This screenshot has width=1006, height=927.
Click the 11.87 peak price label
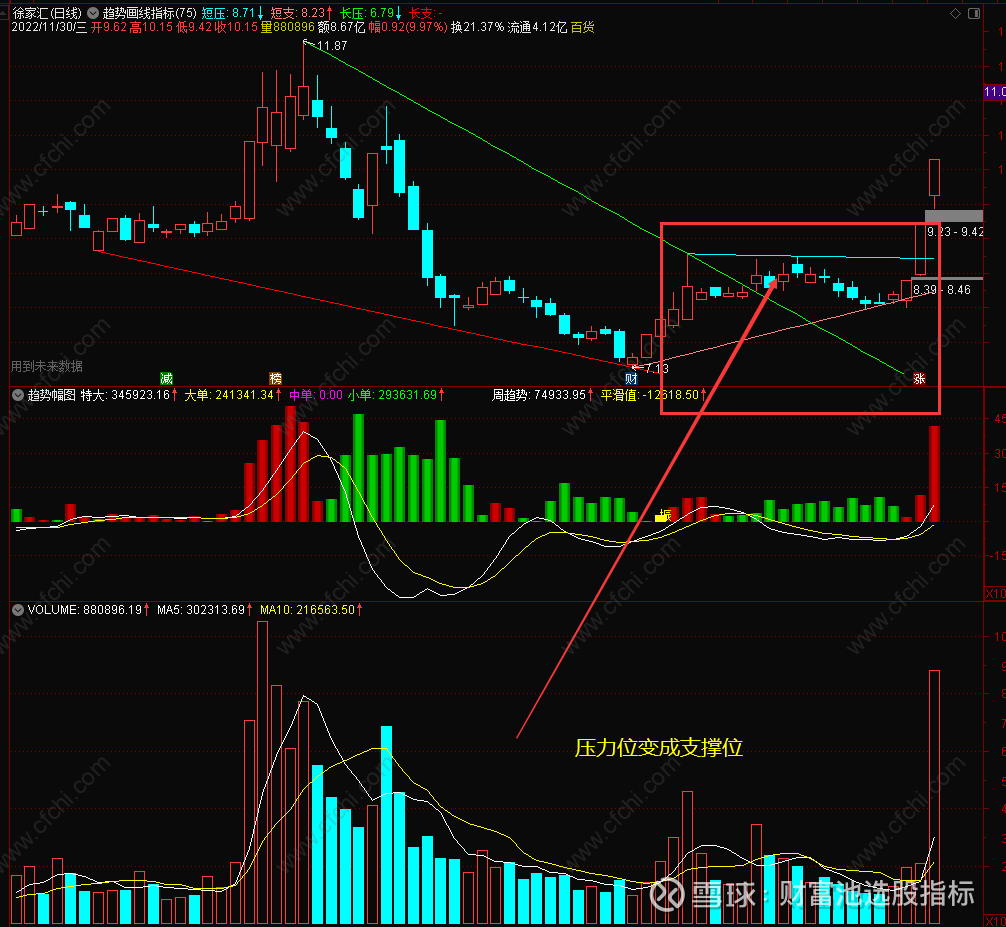[x=332, y=46]
